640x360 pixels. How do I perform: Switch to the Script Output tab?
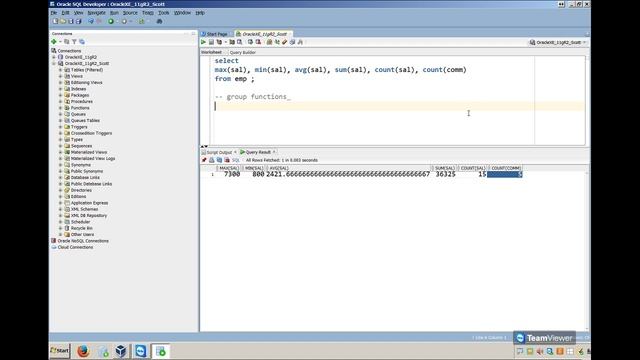tap(219, 152)
